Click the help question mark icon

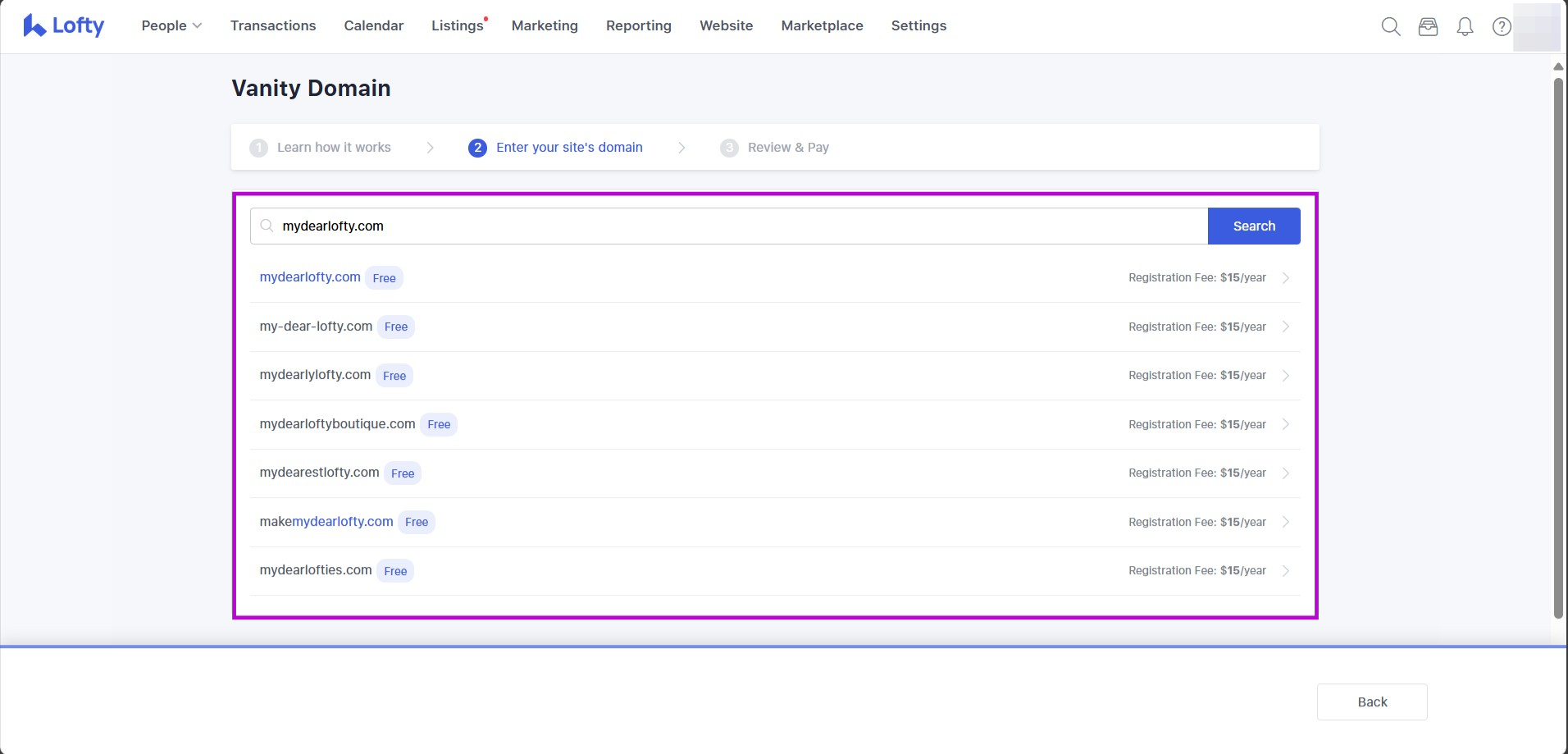click(1501, 26)
